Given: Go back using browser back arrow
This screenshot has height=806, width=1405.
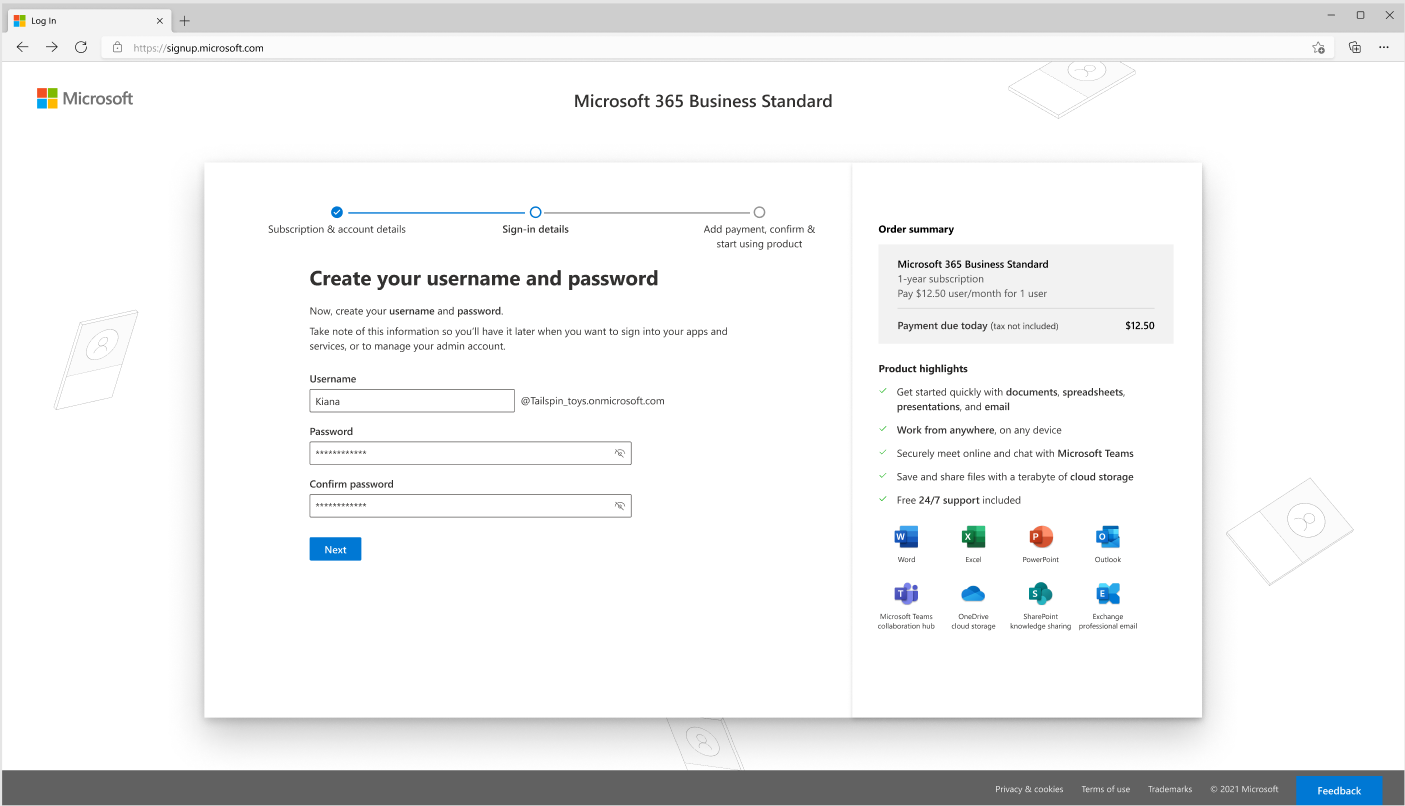Looking at the screenshot, I should 23,47.
